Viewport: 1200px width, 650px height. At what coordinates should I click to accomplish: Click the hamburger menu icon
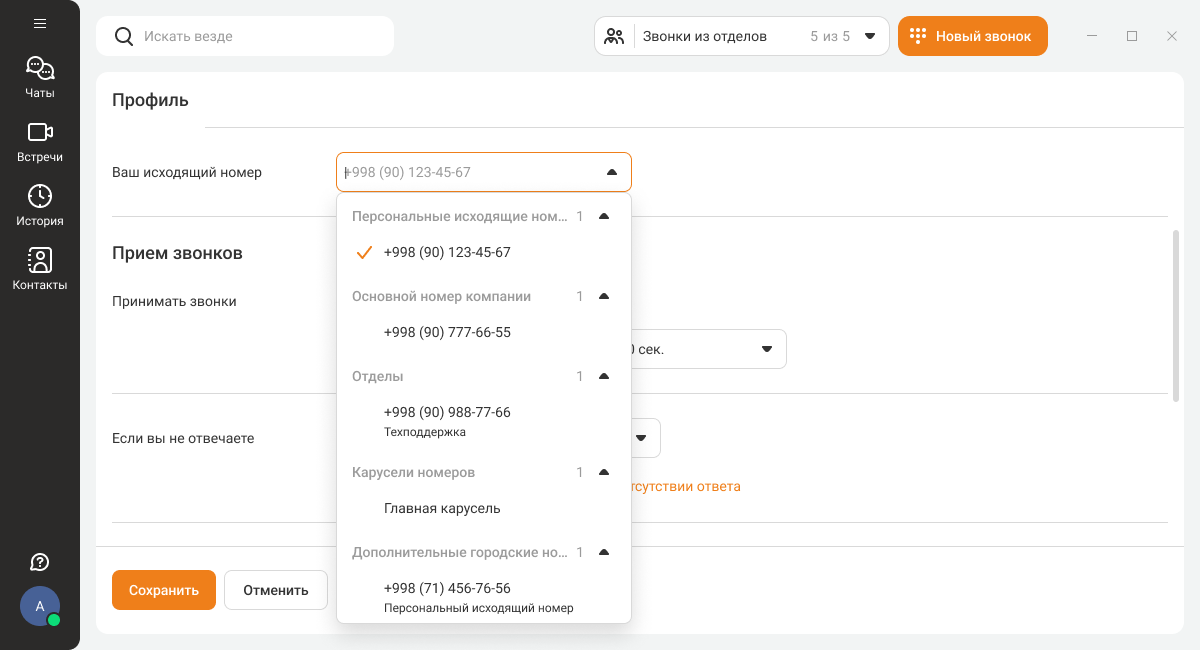[40, 23]
